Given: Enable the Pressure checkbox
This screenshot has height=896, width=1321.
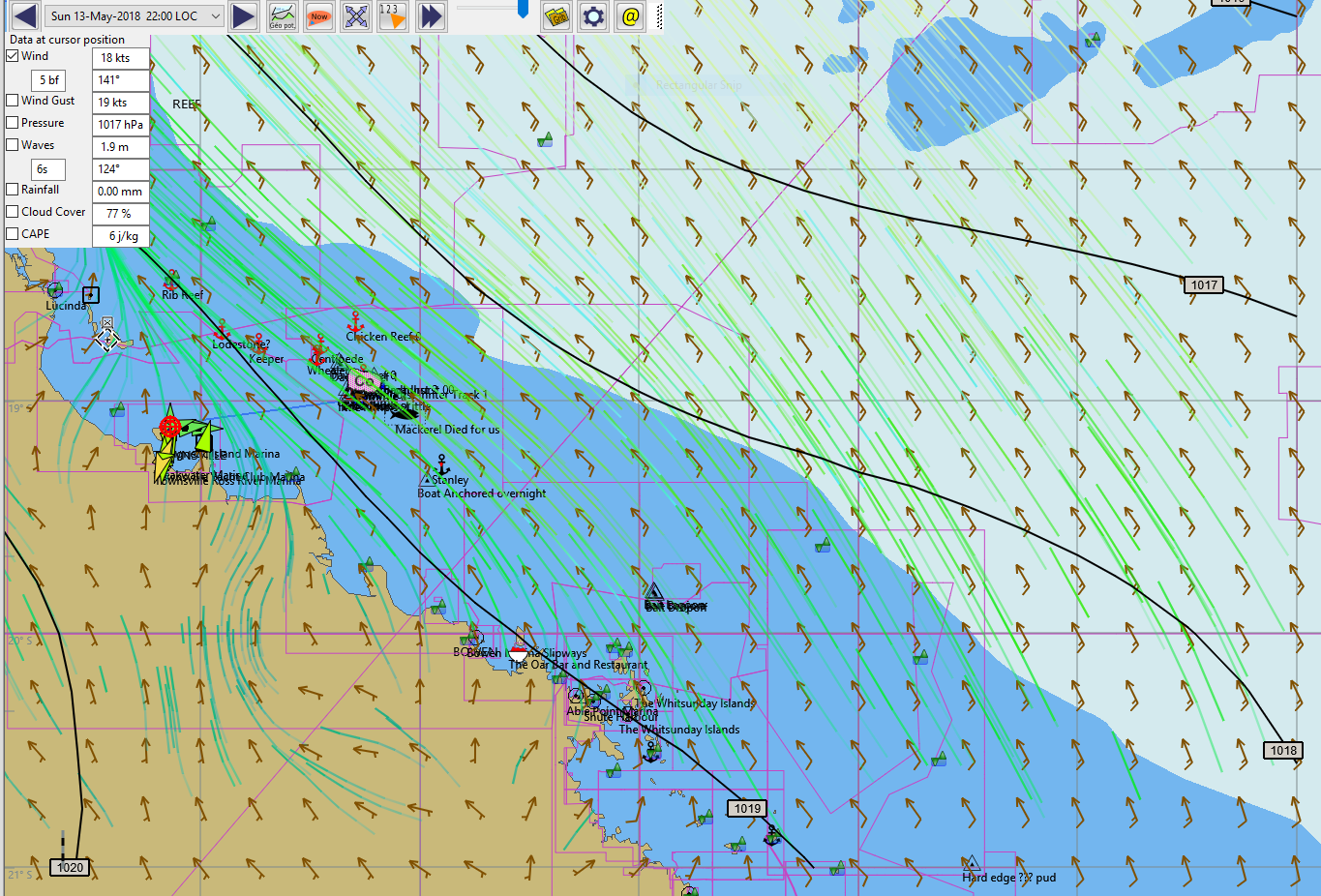Looking at the screenshot, I should tap(13, 123).
